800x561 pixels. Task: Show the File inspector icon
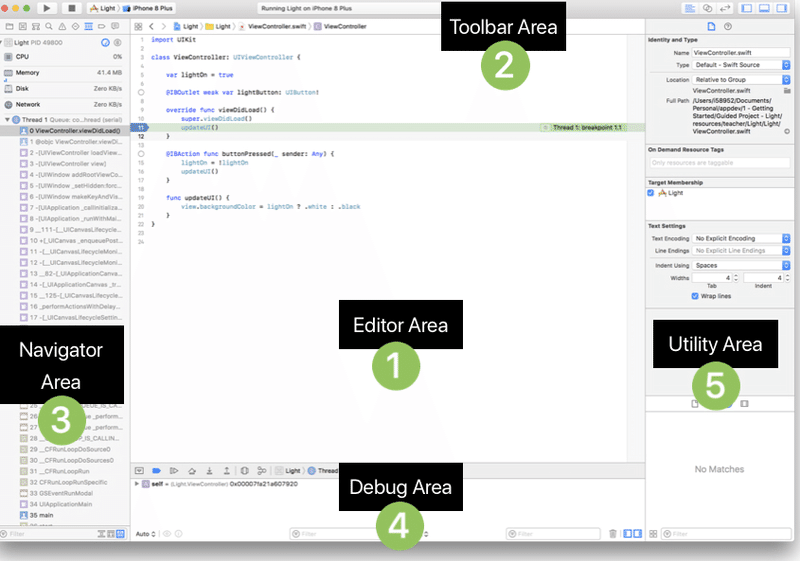click(x=711, y=27)
